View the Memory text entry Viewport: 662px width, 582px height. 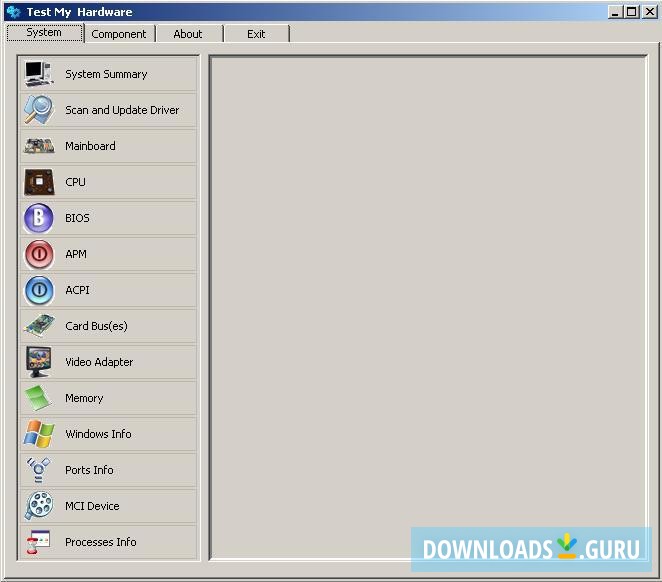(x=84, y=398)
